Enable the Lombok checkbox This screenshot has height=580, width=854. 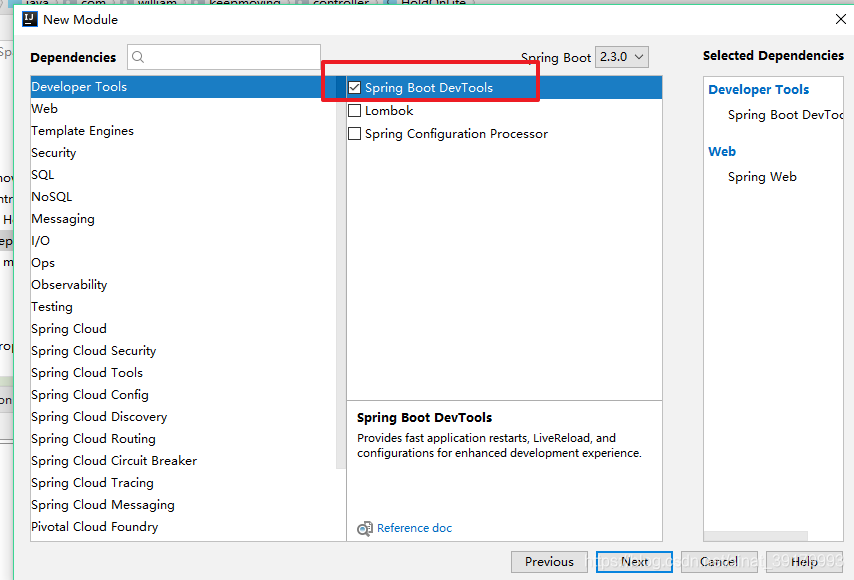[x=355, y=111]
